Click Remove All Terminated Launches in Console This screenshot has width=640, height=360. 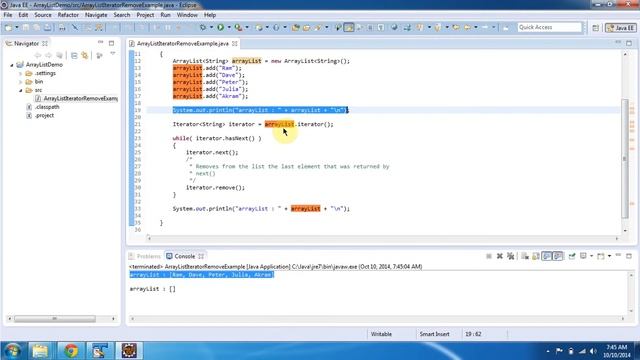click(510, 256)
